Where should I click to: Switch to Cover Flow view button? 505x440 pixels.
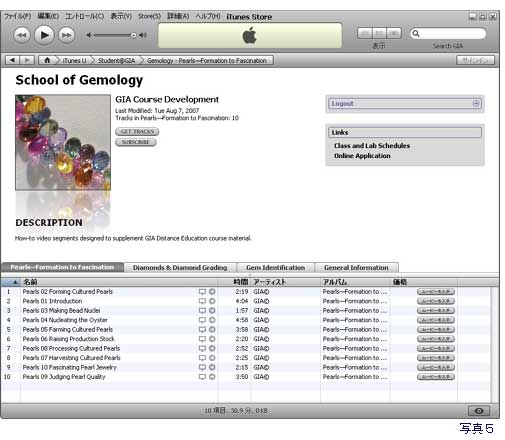tap(394, 33)
